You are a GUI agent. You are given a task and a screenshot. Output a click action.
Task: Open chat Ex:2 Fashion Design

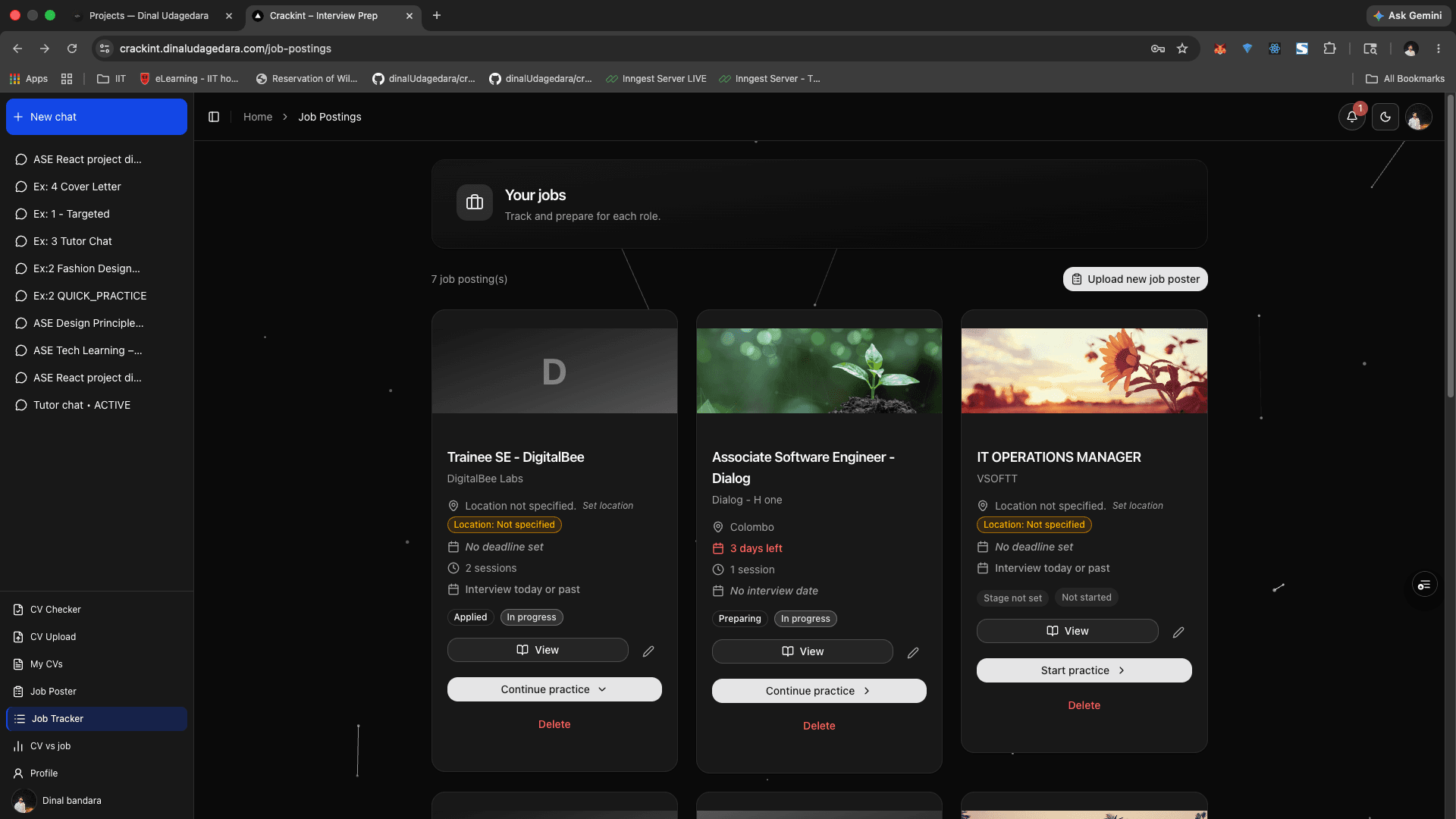[x=96, y=268]
